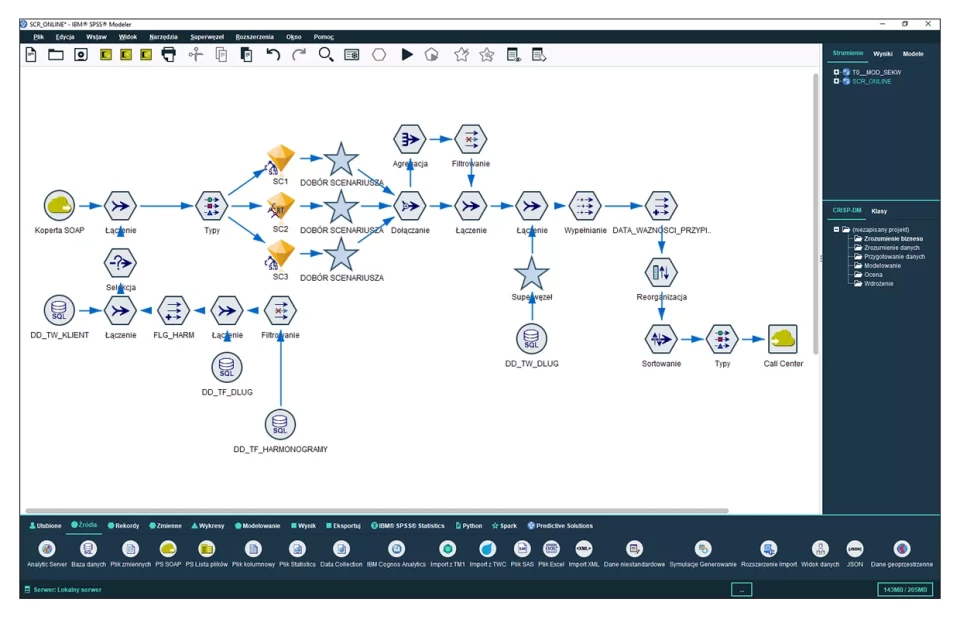This screenshot has width=960, height=619.
Task: Click the Baza danych palette icon
Action: [x=88, y=549]
